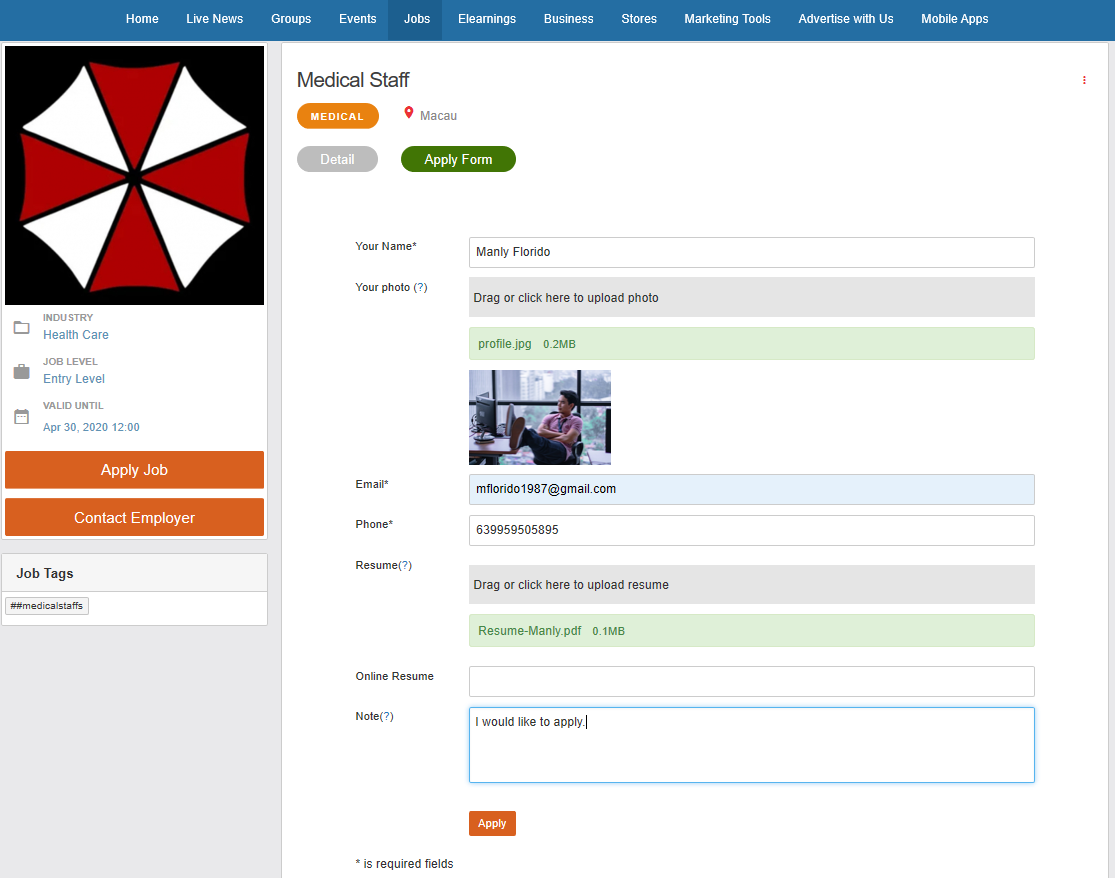The width and height of the screenshot is (1115, 878).
Task: Click the Apr 30, 2020 12:00 date
Action: 91,427
